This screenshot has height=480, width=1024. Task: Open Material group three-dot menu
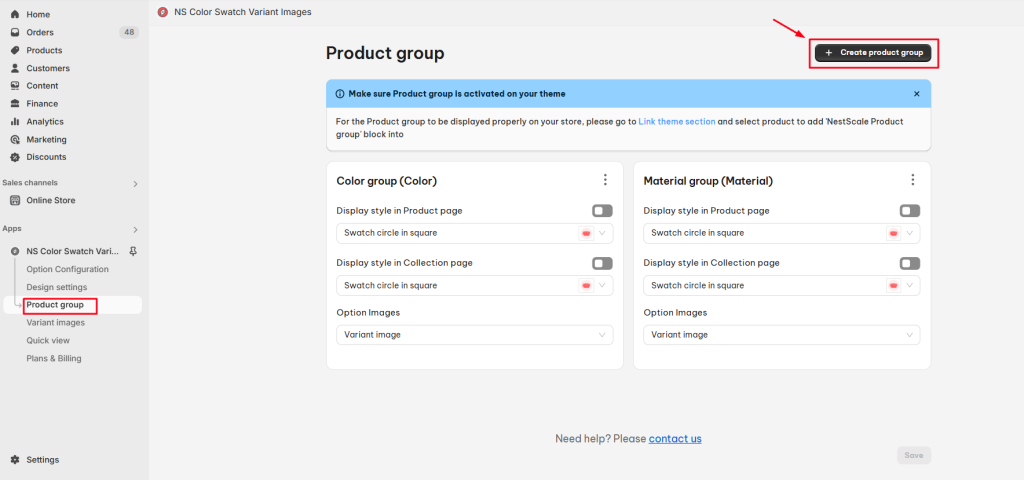(x=912, y=180)
